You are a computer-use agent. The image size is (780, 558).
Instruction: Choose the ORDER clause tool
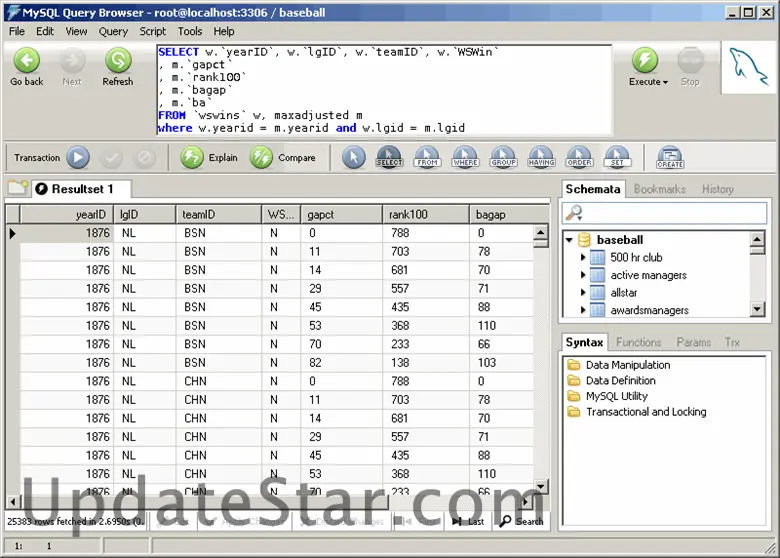(579, 157)
